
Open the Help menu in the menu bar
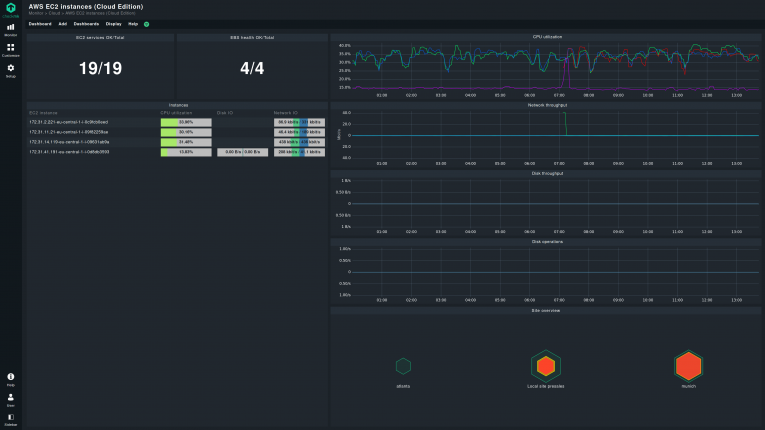click(133, 23)
